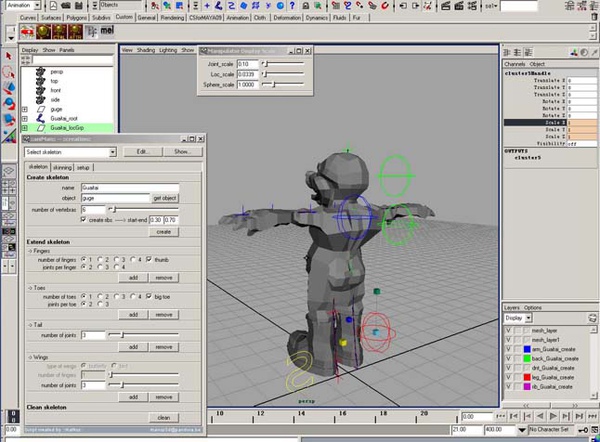The width and height of the screenshot is (600, 442).
Task: Select the Rotate tool in the toolbox
Action: 9,103
